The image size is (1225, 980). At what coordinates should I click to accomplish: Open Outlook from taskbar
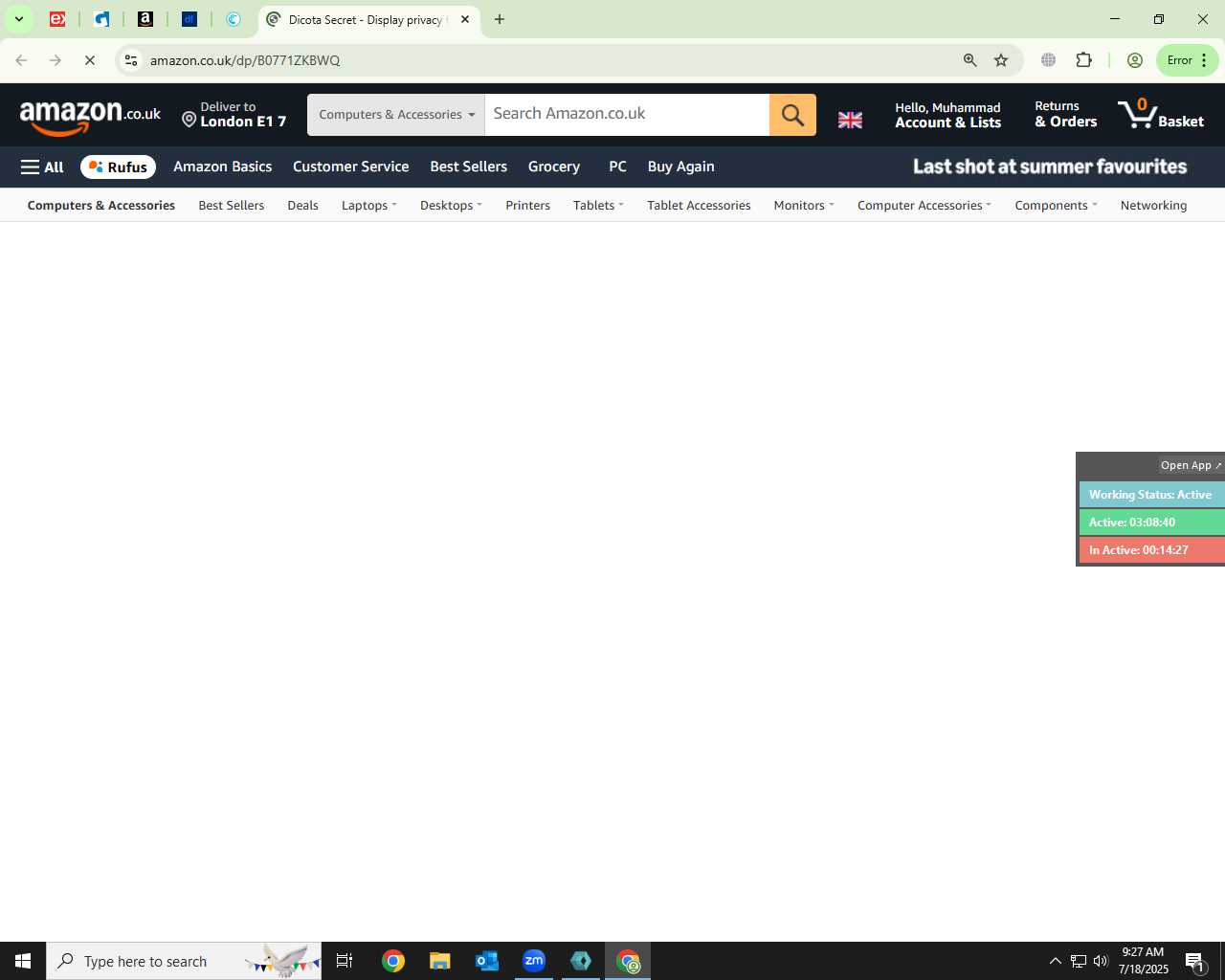click(x=487, y=961)
